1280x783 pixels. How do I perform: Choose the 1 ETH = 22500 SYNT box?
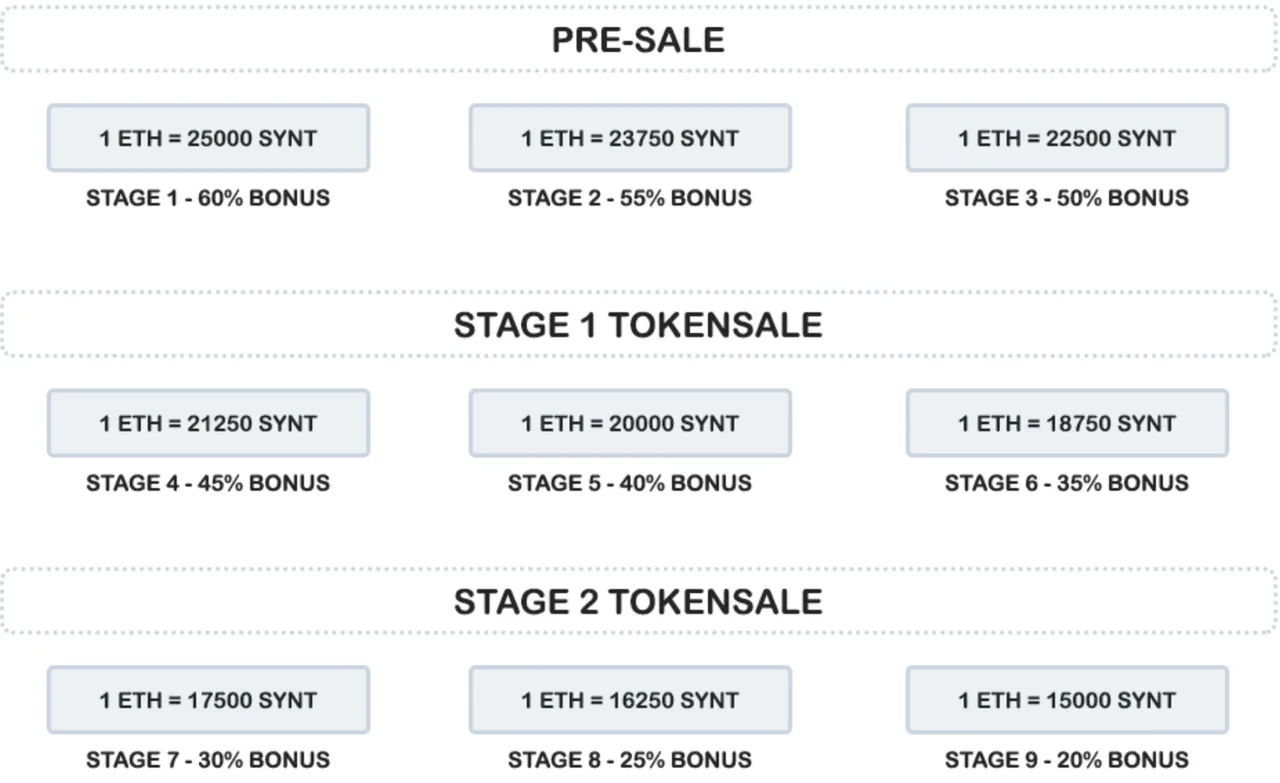pos(1067,138)
